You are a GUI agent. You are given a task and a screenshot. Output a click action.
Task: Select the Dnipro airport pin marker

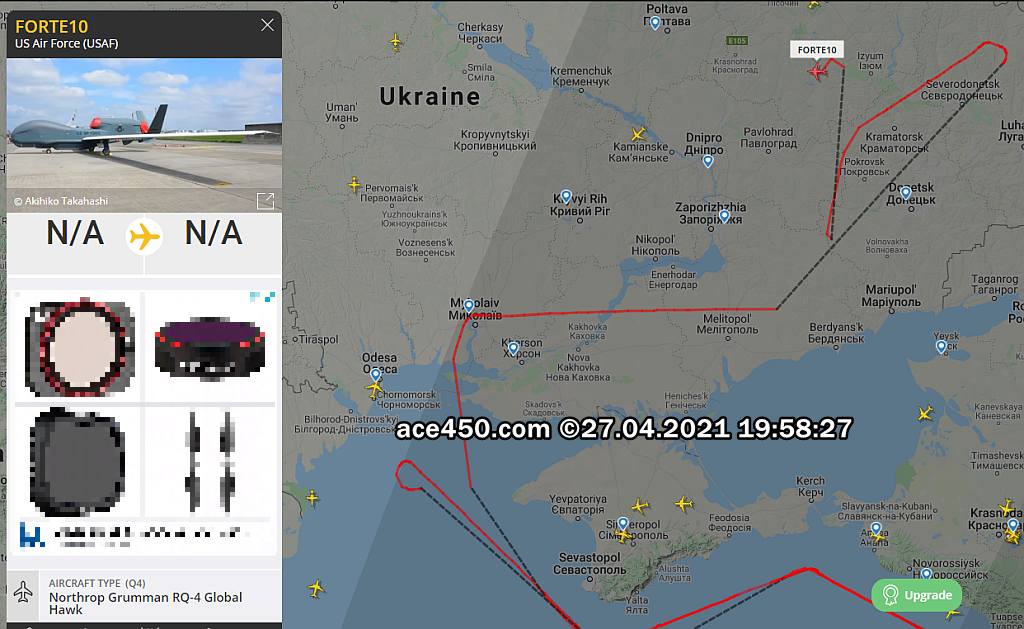[x=708, y=161]
